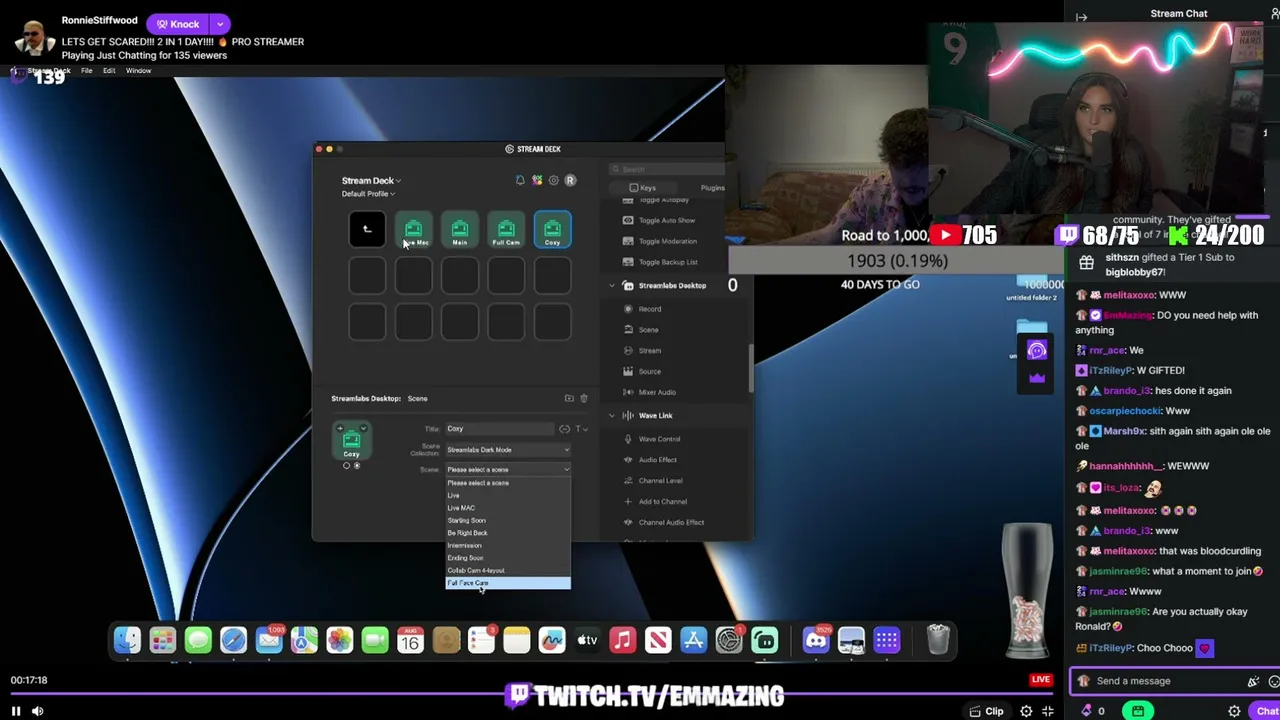Click the RonnieStiffwood channel name
Image resolution: width=1280 pixels, height=720 pixels.
pyautogui.click(x=99, y=20)
